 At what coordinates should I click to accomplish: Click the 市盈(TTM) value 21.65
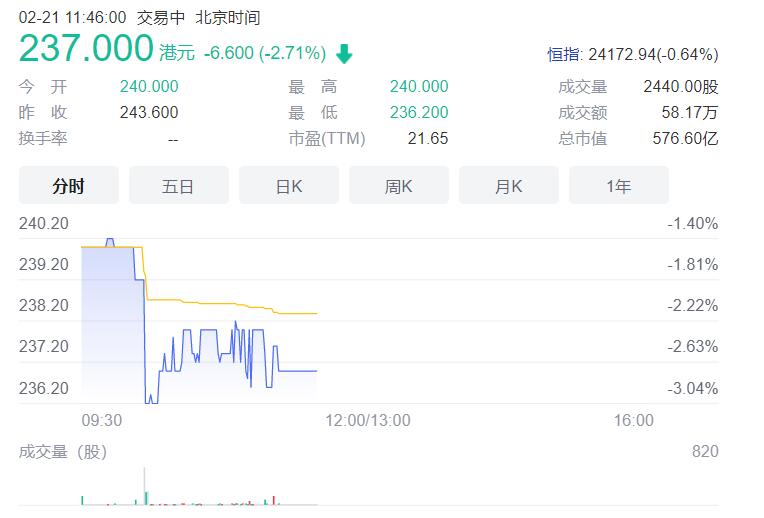coord(428,138)
